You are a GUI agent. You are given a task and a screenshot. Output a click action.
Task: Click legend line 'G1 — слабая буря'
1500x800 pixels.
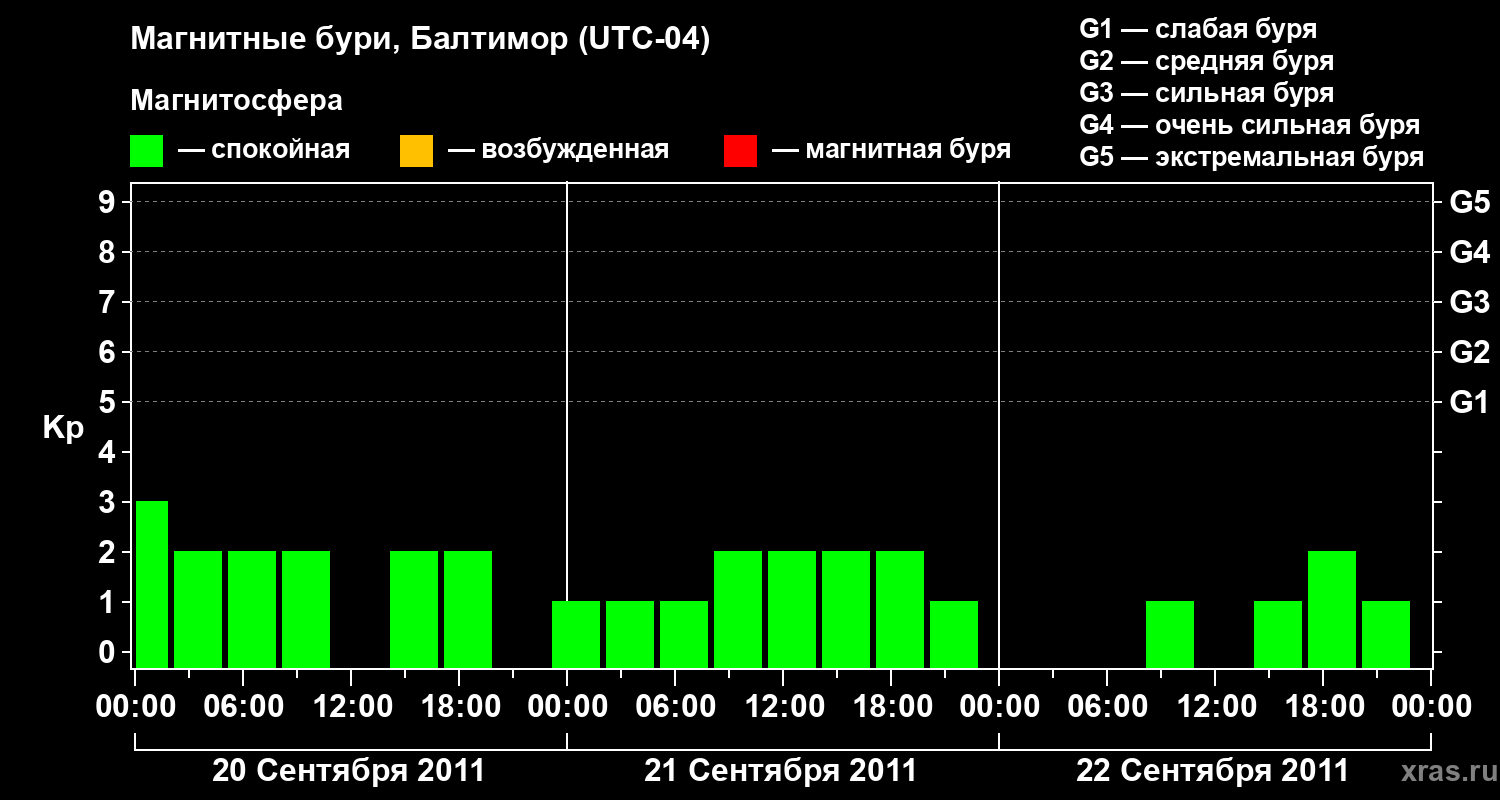1198,29
